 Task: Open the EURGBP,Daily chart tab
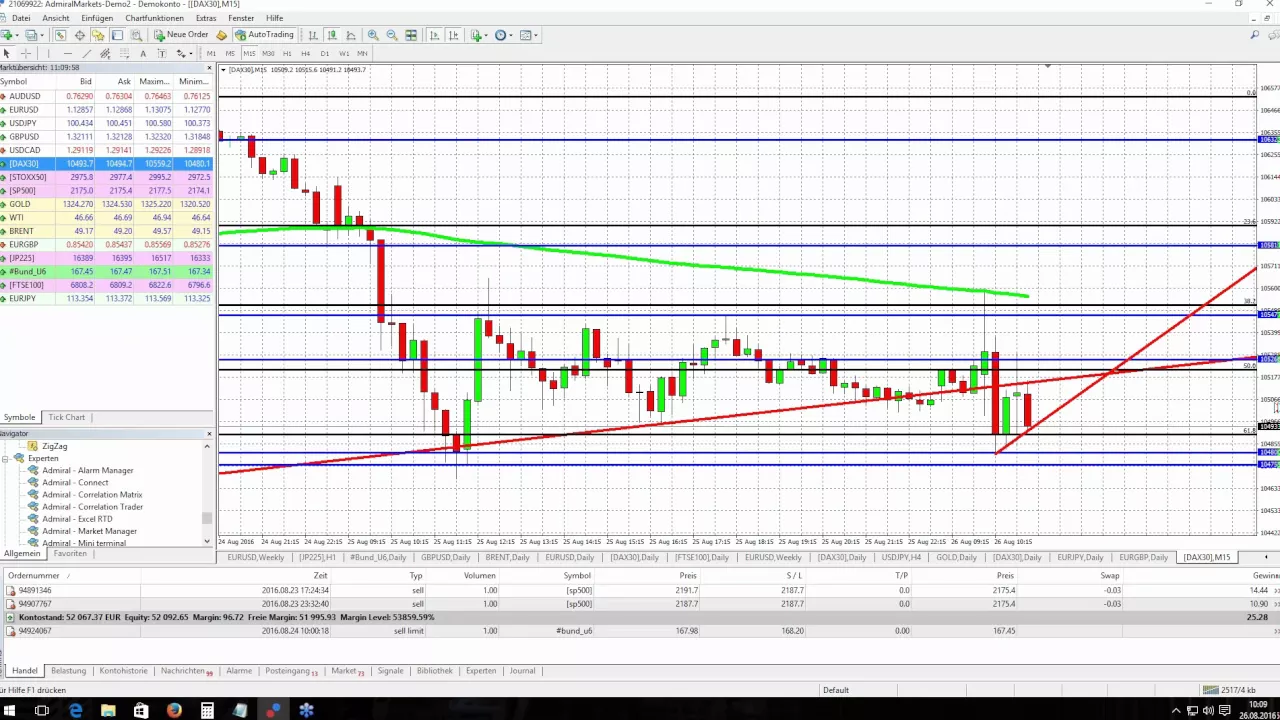coord(1143,557)
